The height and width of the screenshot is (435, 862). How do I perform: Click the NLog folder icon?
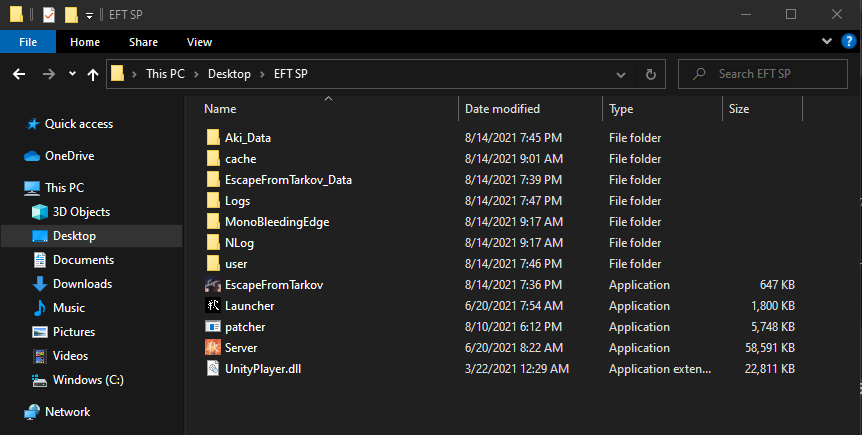tap(213, 243)
